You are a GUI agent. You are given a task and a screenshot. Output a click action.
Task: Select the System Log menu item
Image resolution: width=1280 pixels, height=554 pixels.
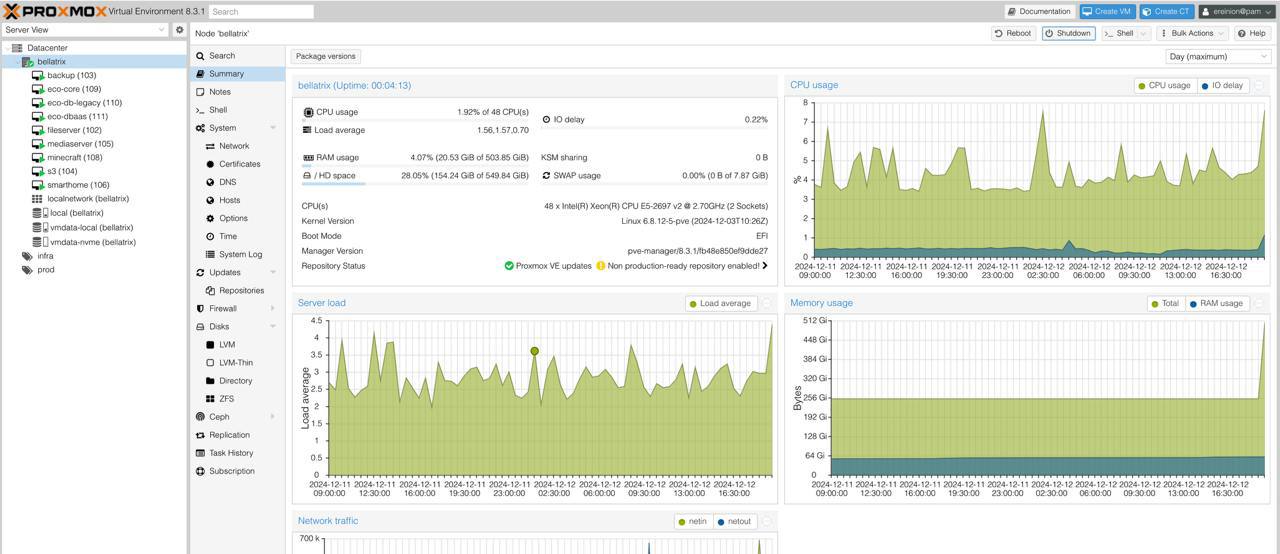click(x=240, y=255)
